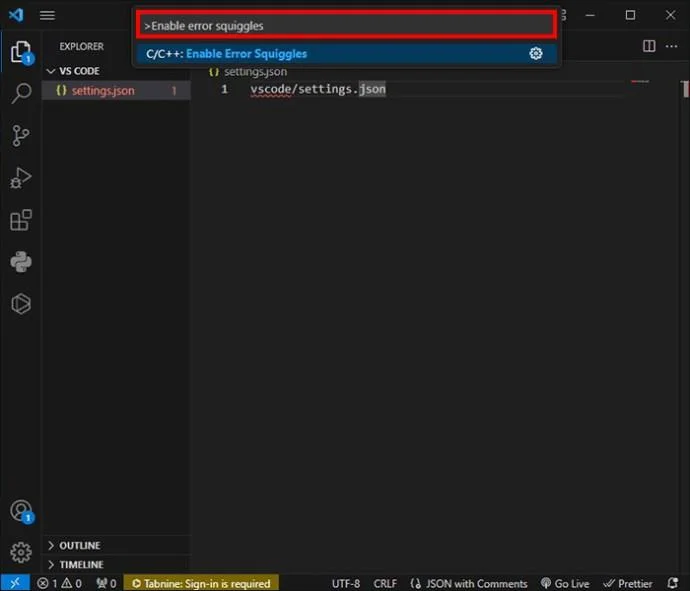This screenshot has width=690, height=591.
Task: Open the Python extension icon
Action: [x=21, y=262]
